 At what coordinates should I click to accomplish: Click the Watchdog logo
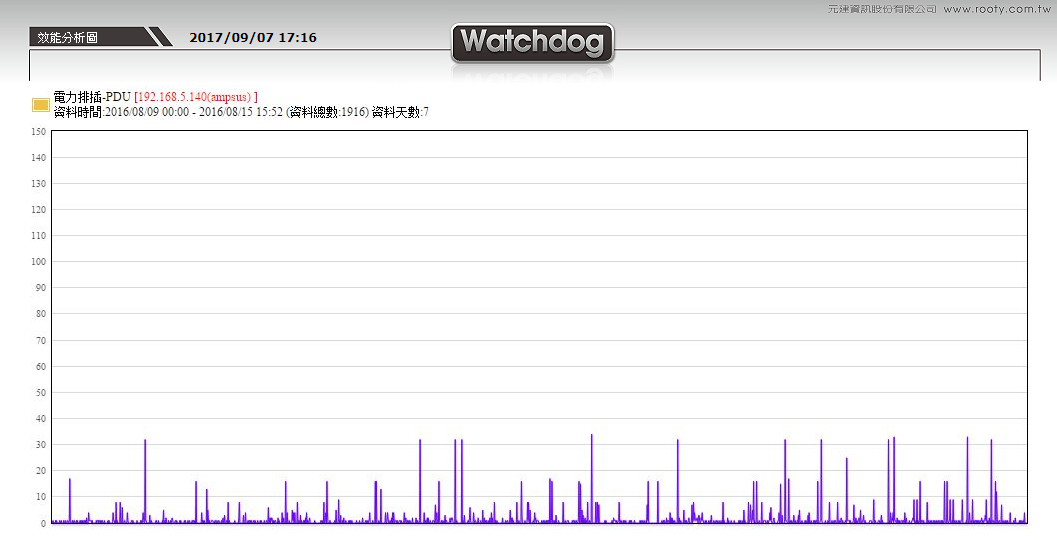(x=532, y=43)
